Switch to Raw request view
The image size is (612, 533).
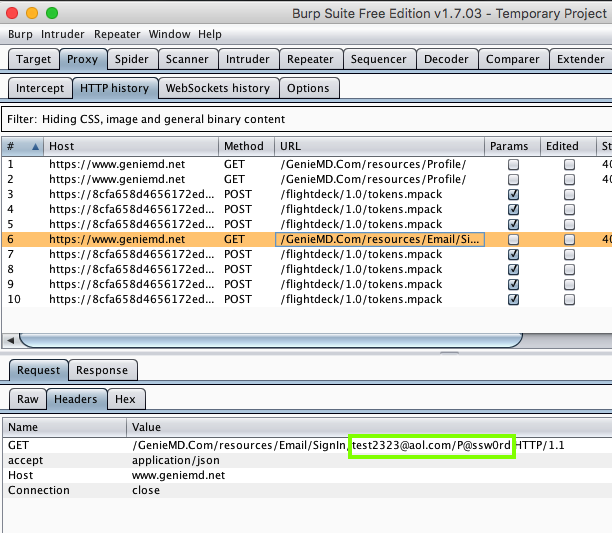tap(28, 399)
